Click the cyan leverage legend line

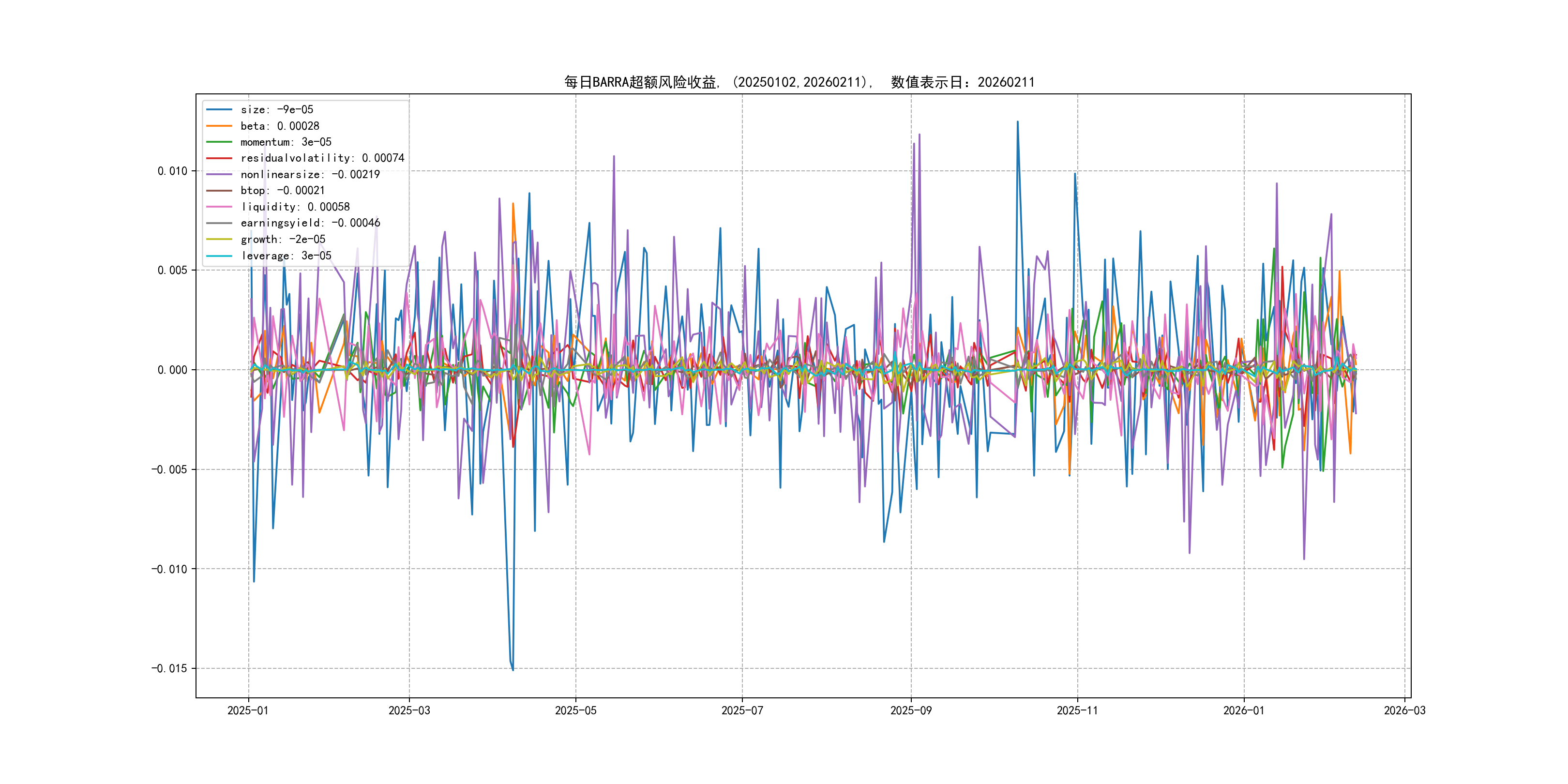click(219, 256)
